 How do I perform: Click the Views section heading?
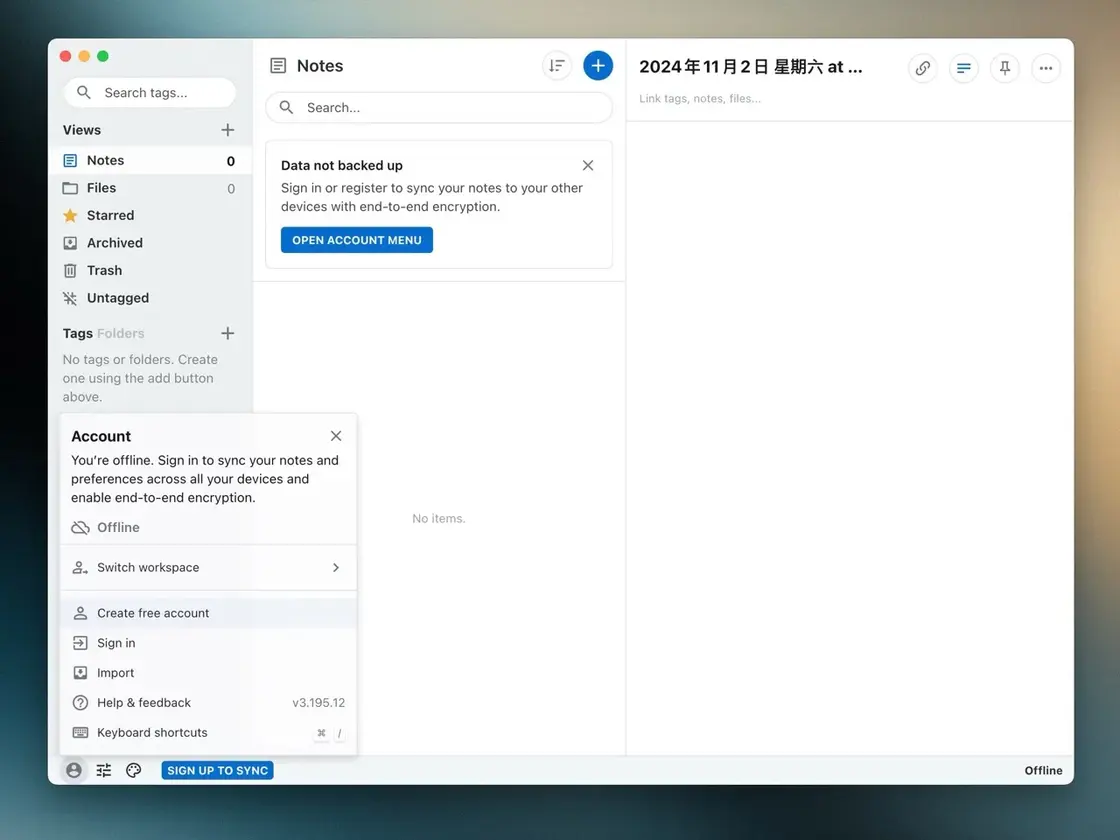81,130
